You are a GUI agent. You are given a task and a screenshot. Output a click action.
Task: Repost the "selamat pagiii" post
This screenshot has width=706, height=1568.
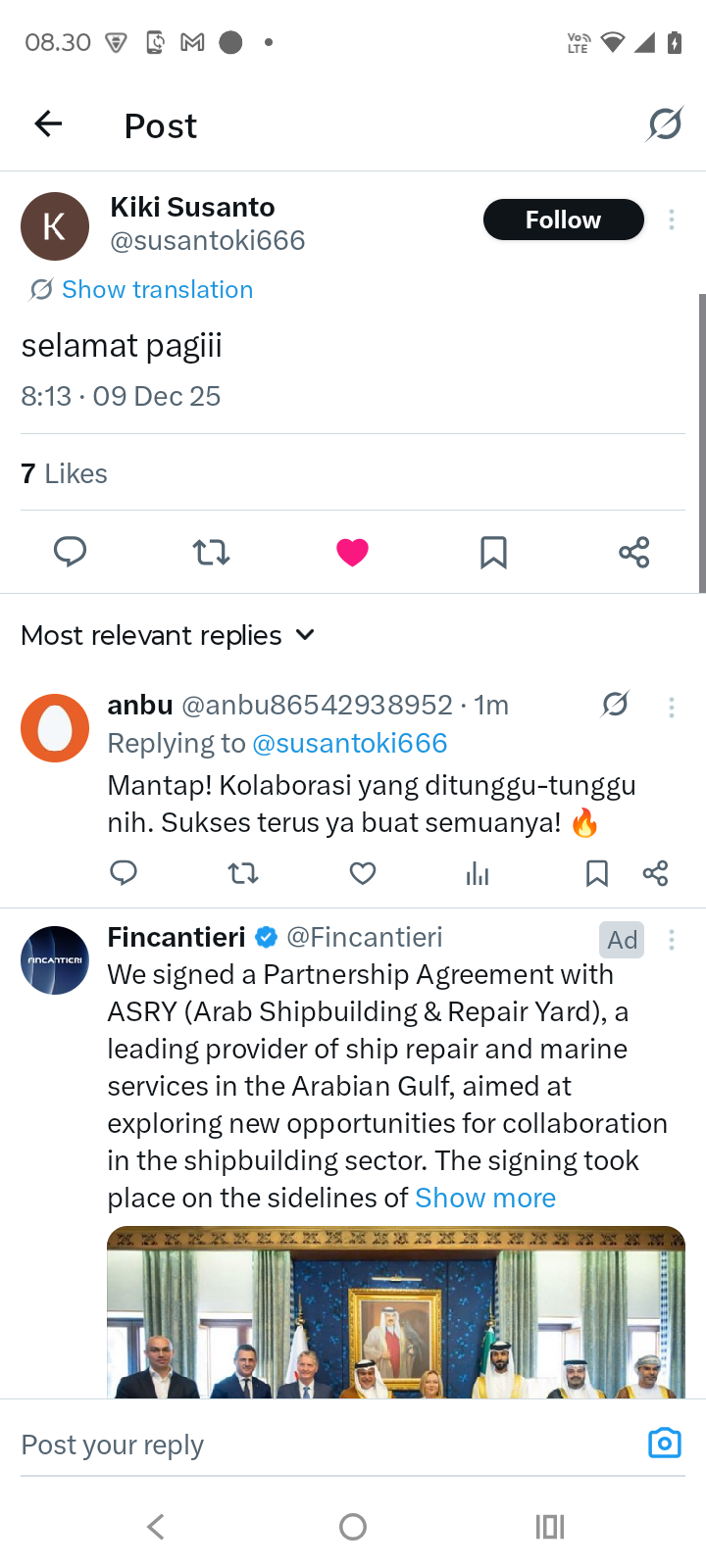(x=211, y=553)
